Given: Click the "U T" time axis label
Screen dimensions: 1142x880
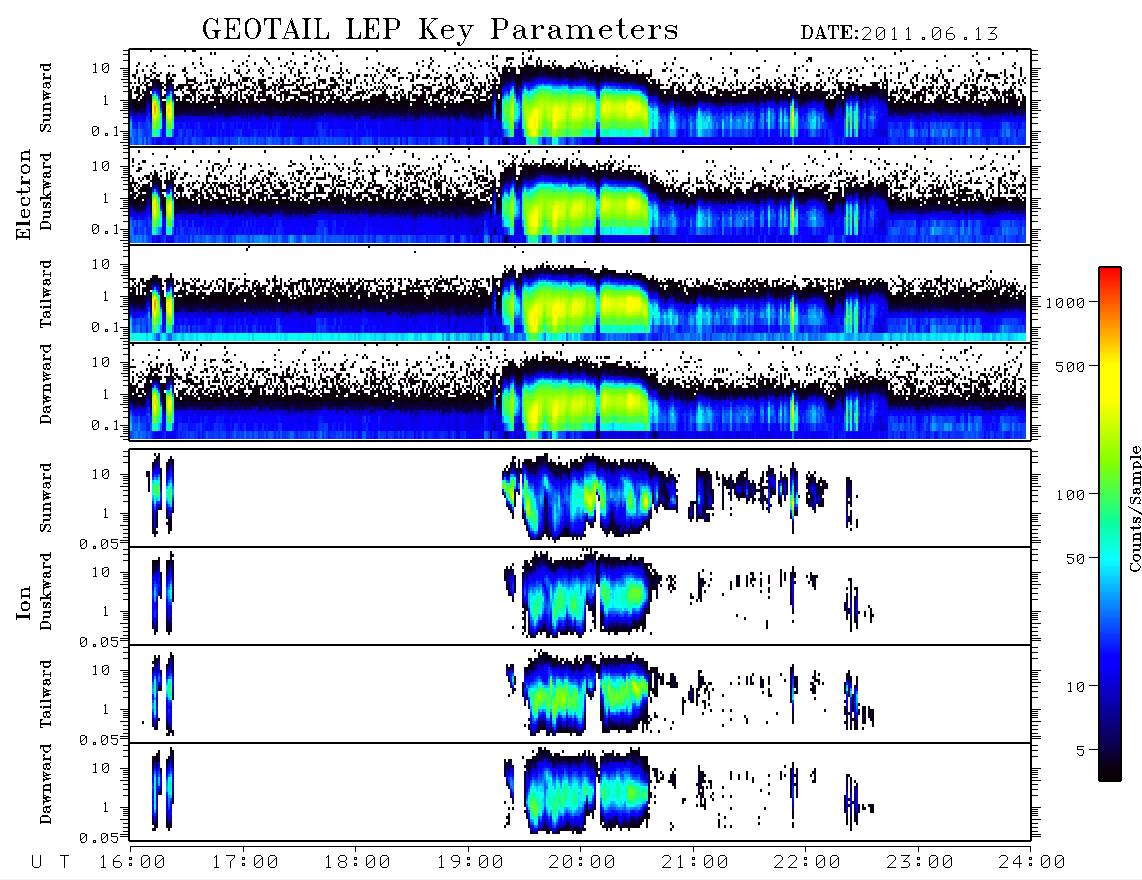Looking at the screenshot, I should 51,863.
